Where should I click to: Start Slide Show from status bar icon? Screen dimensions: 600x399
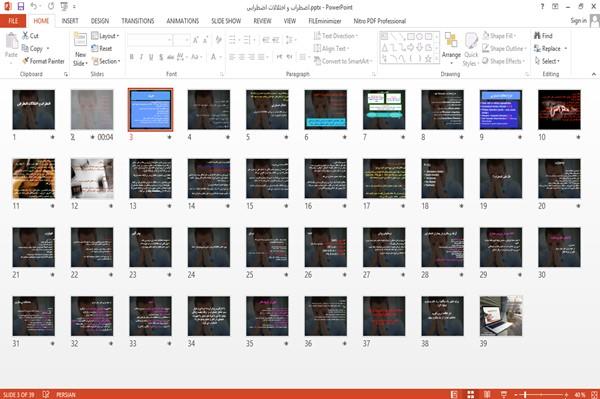504,394
